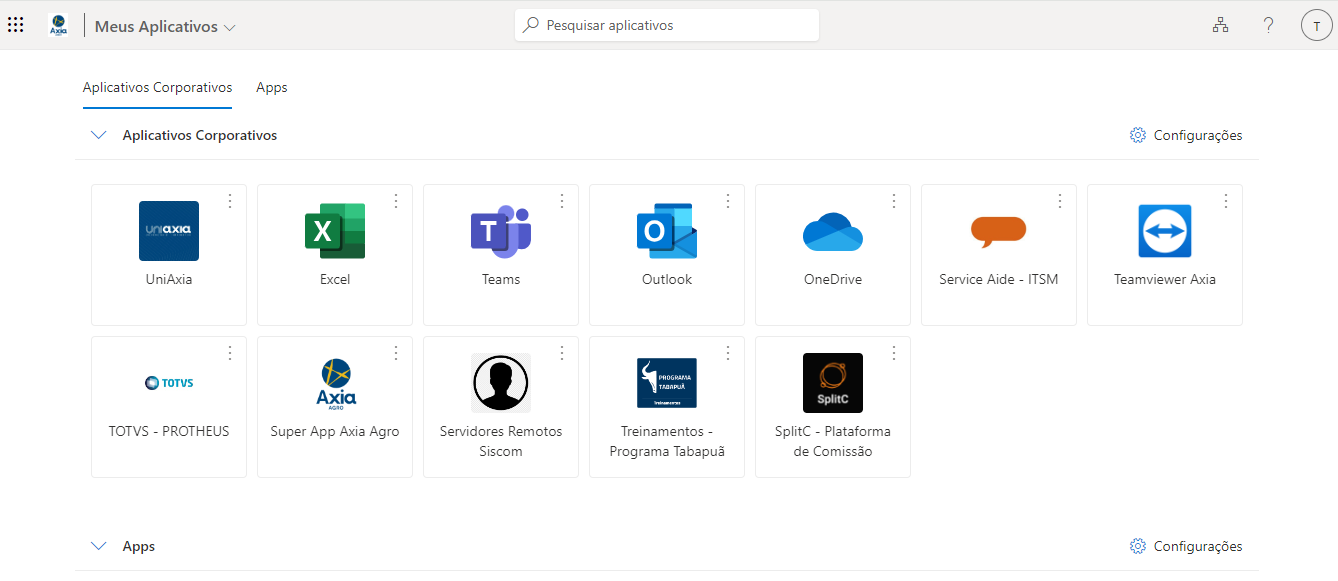
Task: Click the Teams label text
Action: pos(501,280)
